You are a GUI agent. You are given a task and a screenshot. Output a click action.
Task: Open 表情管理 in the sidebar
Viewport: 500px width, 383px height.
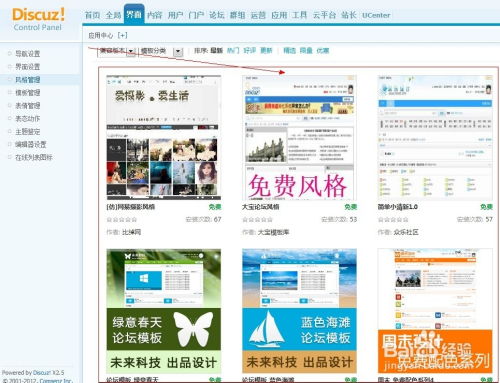click(28, 106)
